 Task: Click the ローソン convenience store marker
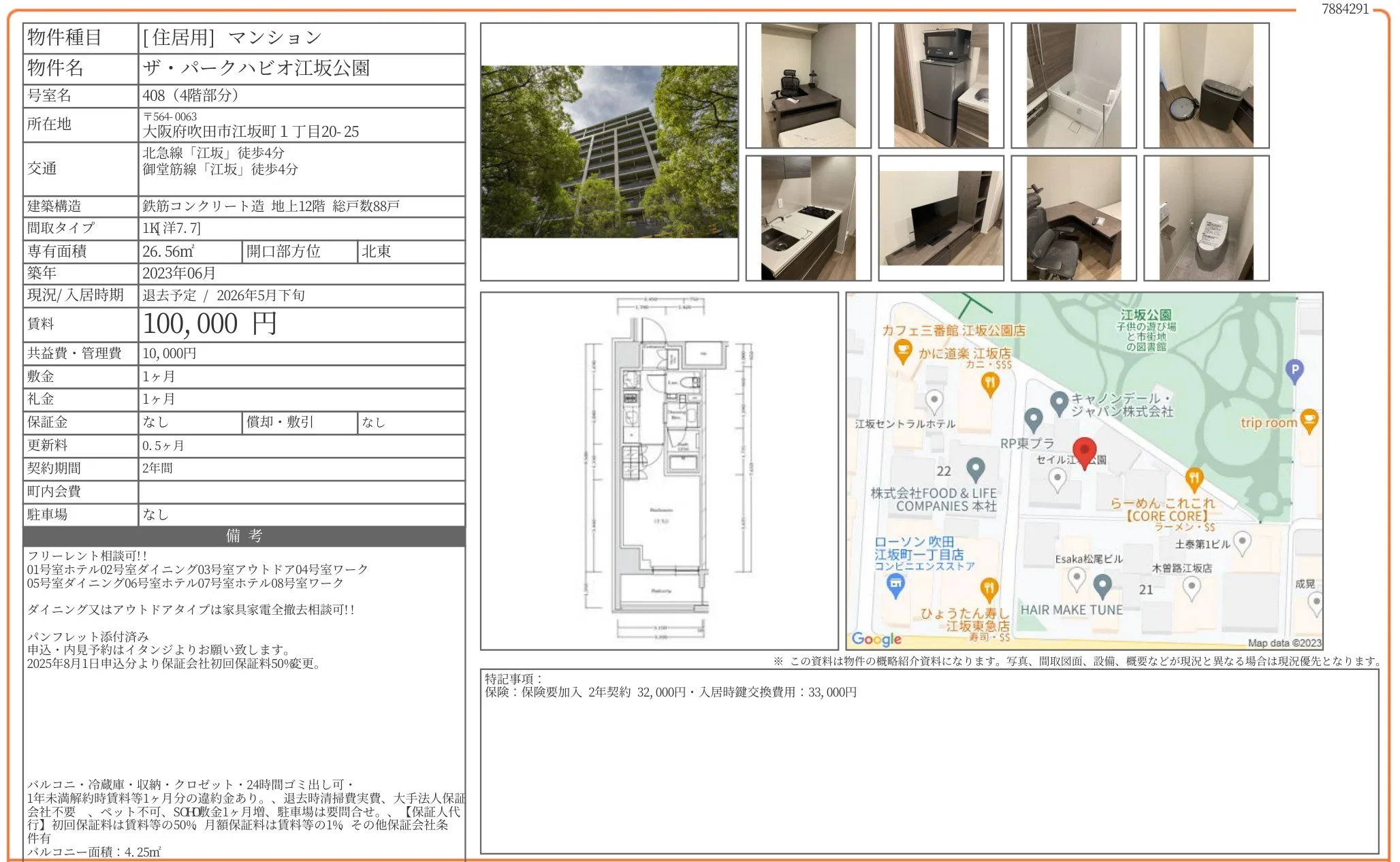(895, 584)
